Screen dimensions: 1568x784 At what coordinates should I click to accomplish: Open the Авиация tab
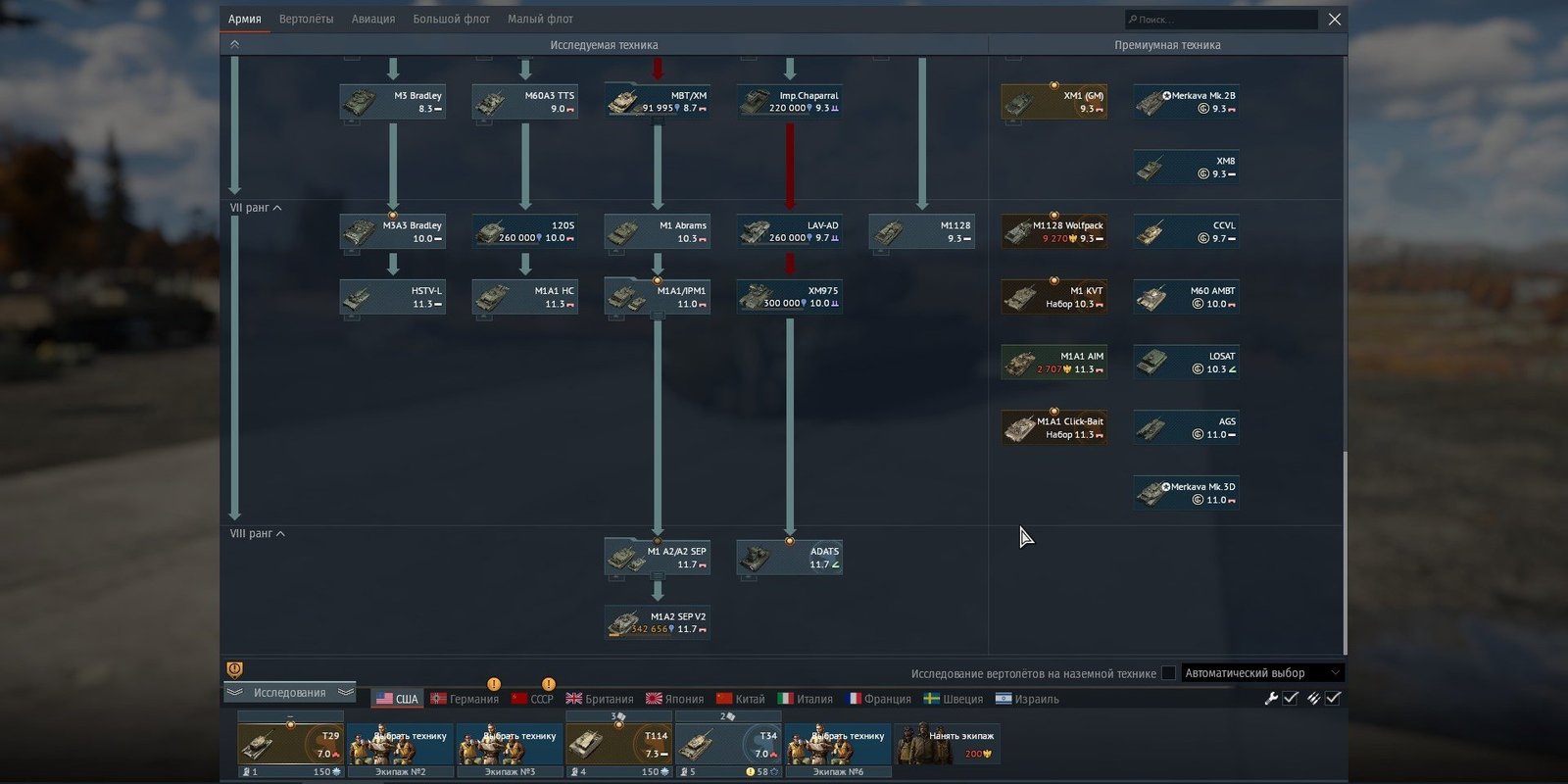coord(373,19)
